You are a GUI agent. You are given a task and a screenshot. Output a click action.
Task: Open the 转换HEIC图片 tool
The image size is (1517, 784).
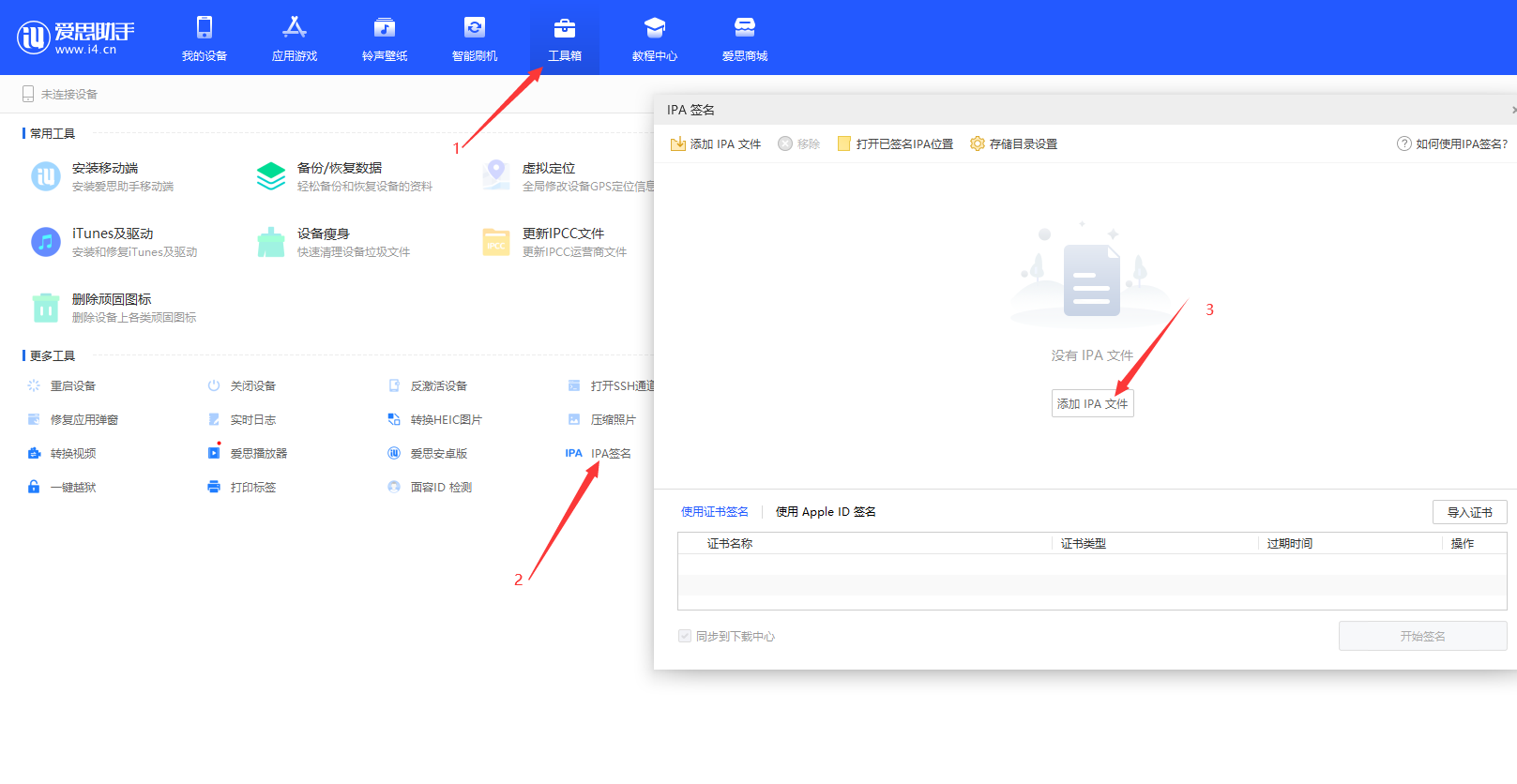pyautogui.click(x=435, y=419)
